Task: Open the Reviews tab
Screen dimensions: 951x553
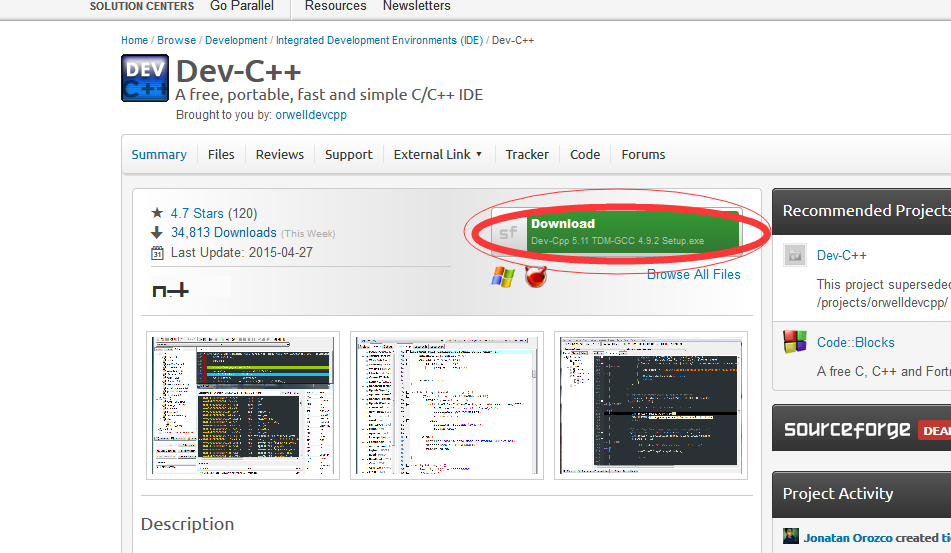Action: (280, 155)
